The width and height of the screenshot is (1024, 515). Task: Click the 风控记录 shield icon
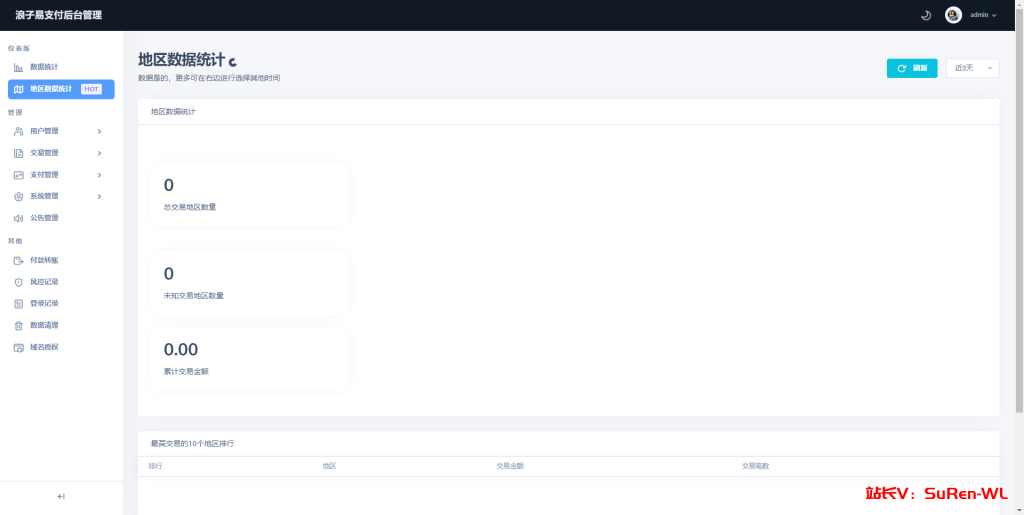[18, 282]
